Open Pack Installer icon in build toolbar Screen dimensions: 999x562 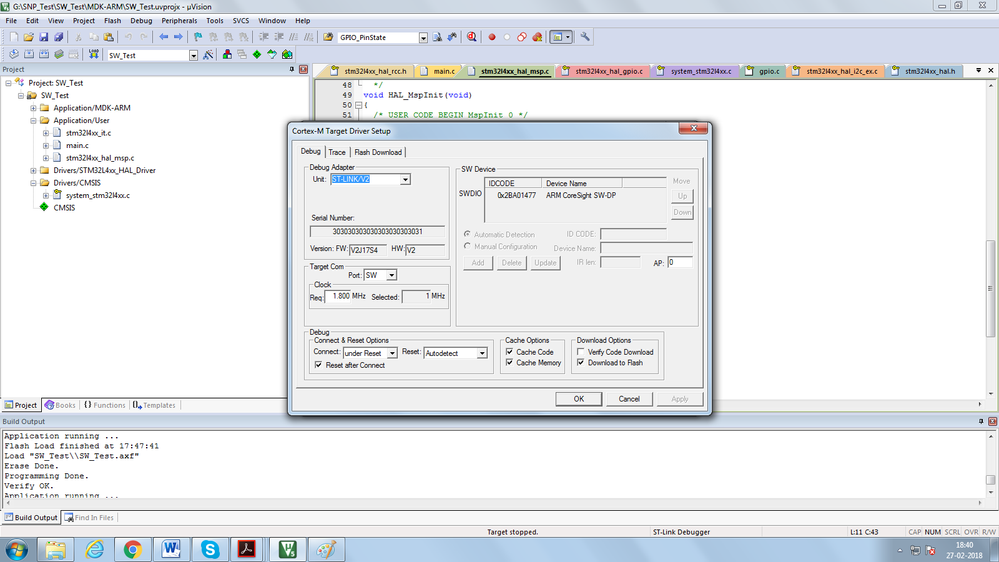[x=287, y=55]
